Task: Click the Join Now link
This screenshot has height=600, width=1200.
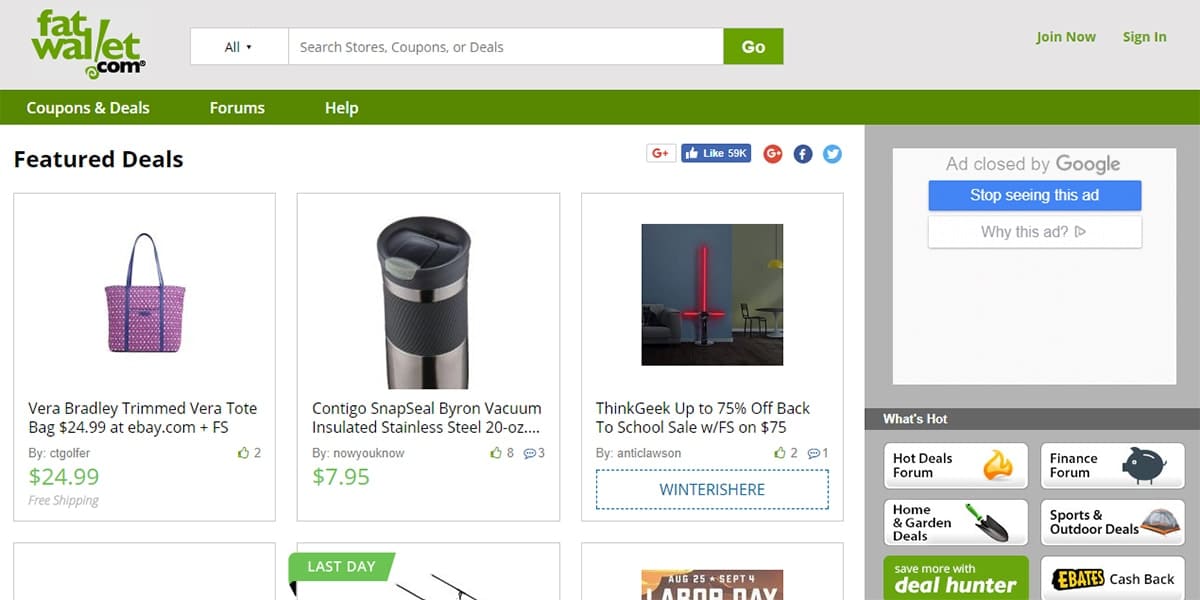Action: click(1065, 37)
